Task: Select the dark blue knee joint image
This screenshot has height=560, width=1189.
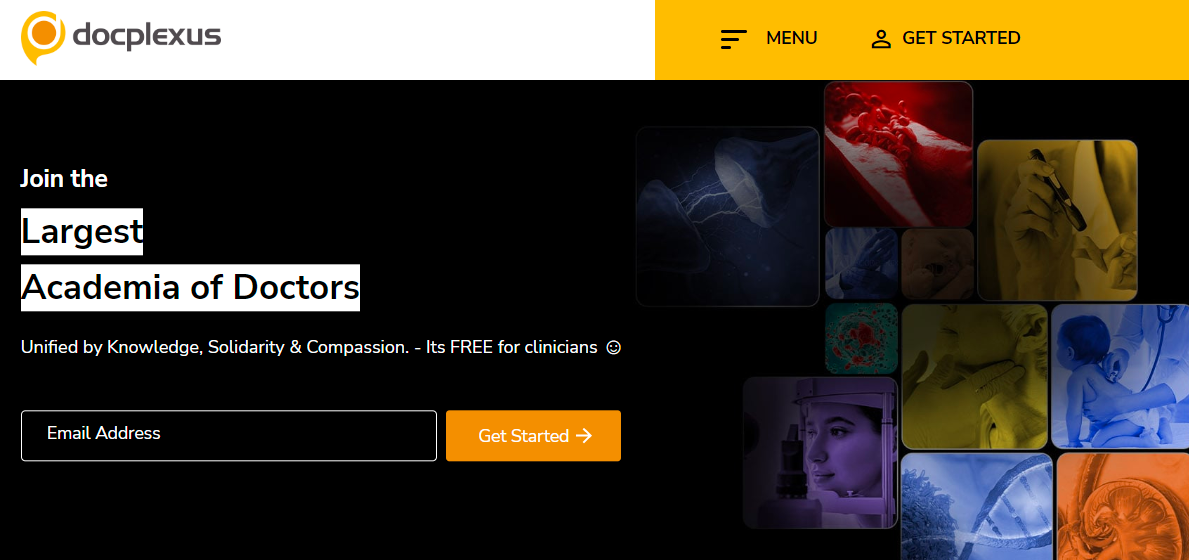Action: [x=728, y=217]
